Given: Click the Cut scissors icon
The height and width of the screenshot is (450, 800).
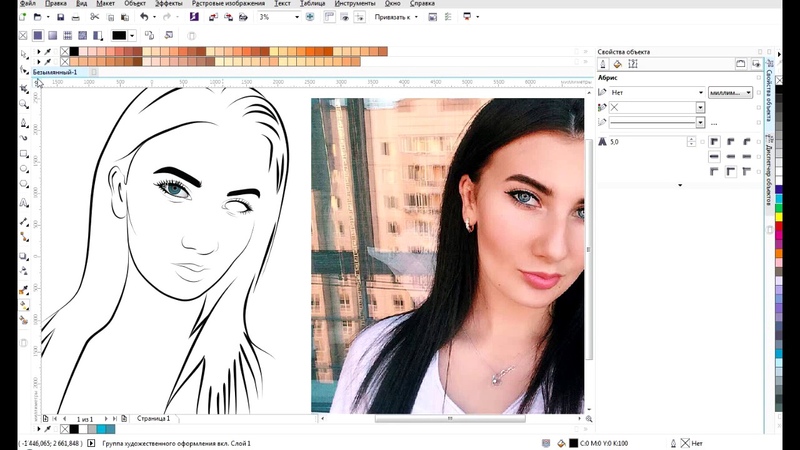Looking at the screenshot, I should click(94, 17).
